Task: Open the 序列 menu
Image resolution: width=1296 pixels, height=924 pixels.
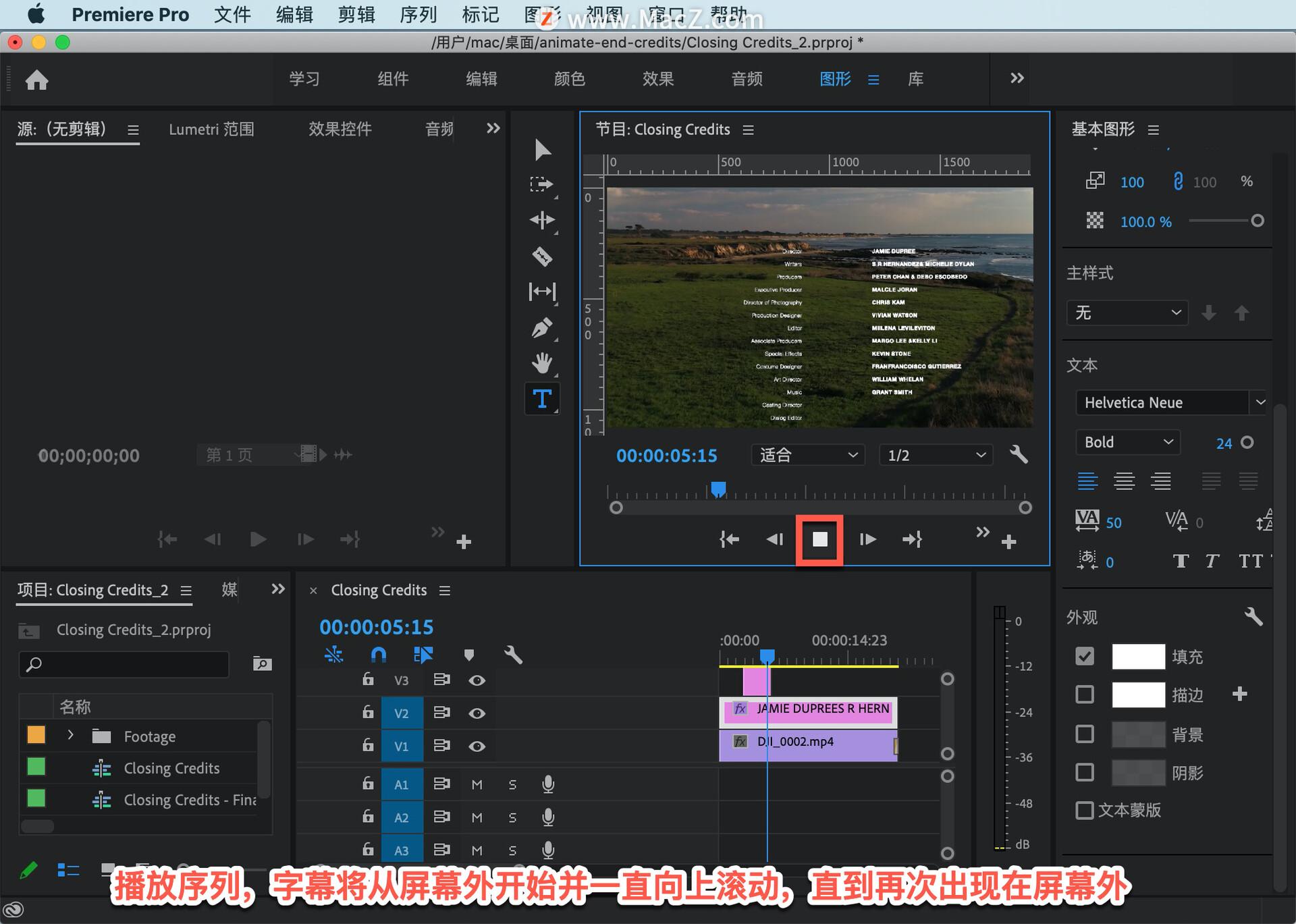Action: (x=418, y=14)
